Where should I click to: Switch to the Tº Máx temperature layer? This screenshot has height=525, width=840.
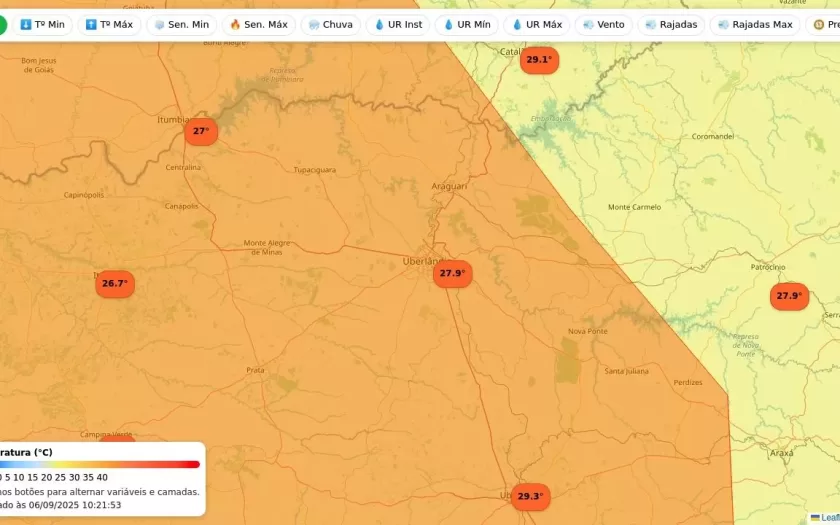[109, 24]
